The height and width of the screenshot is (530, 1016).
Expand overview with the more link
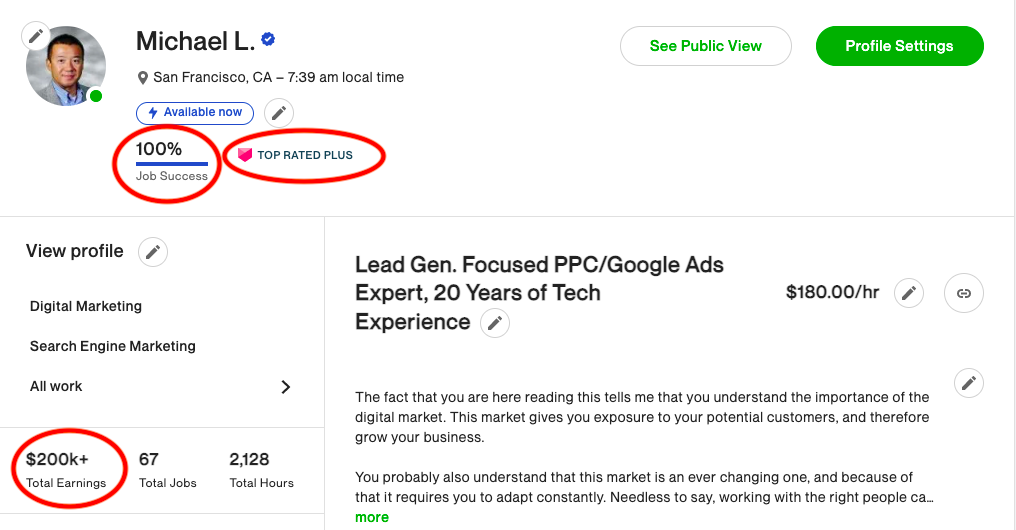(x=372, y=517)
